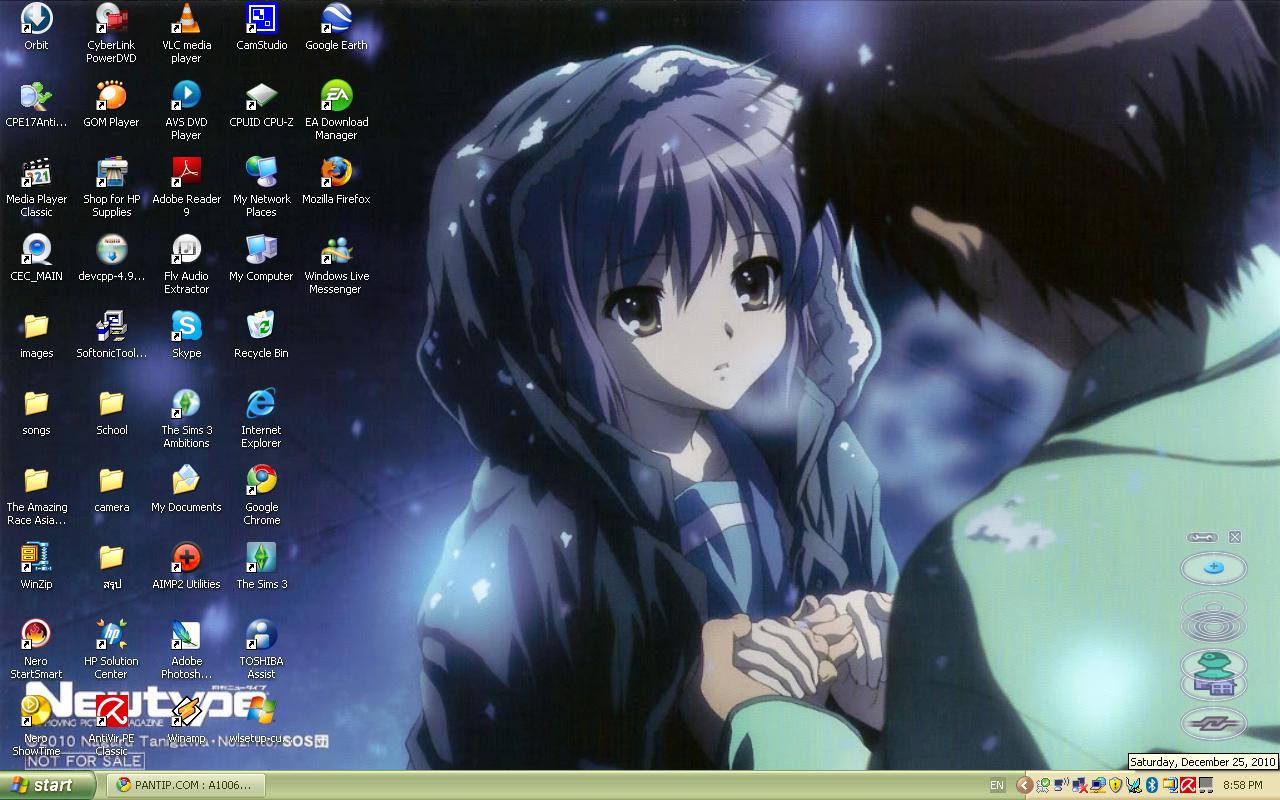Click the devcpp-4.9... installer icon
The height and width of the screenshot is (800, 1280).
[x=111, y=258]
